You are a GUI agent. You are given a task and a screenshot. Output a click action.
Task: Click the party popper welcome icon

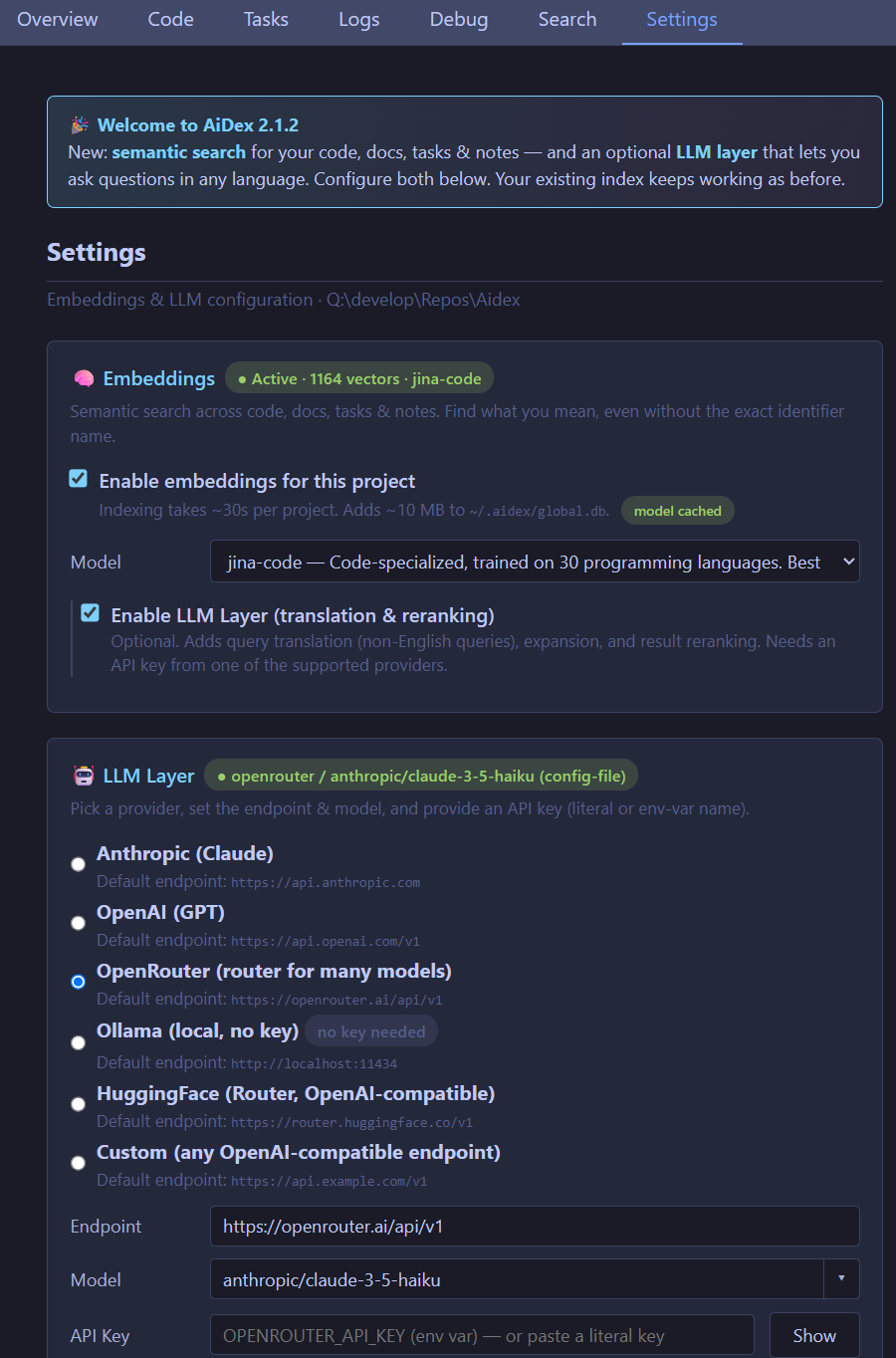point(80,125)
